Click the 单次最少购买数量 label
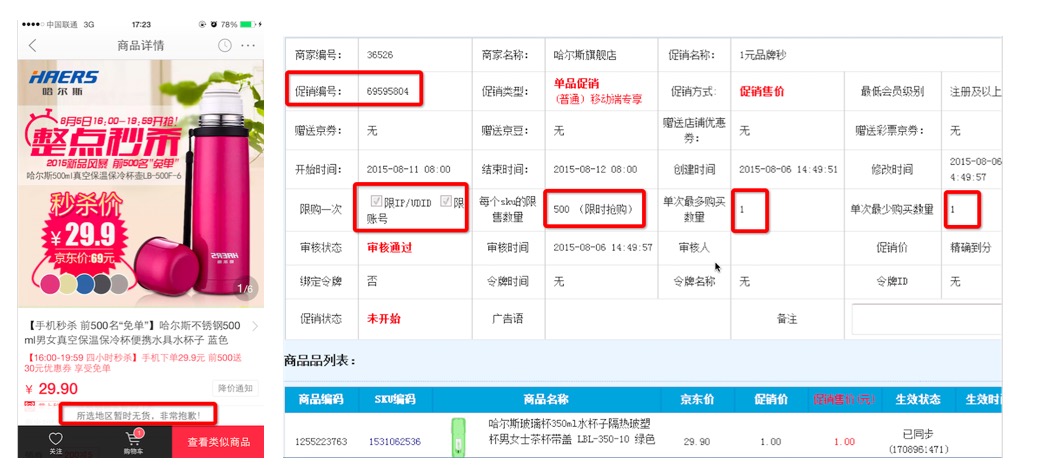Screen dimensions: 1043x476 click(x=891, y=209)
